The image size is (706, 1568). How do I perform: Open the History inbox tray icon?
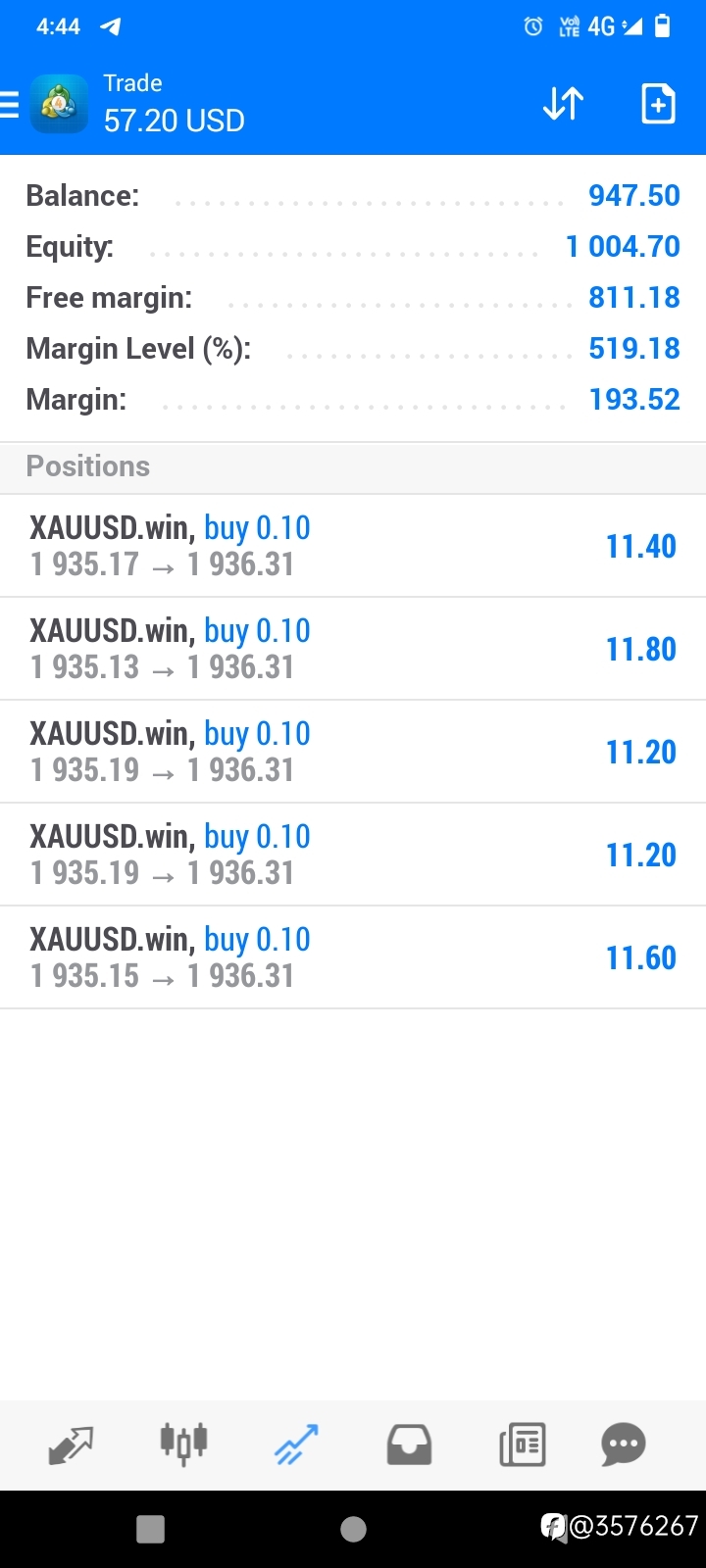coord(409,1445)
